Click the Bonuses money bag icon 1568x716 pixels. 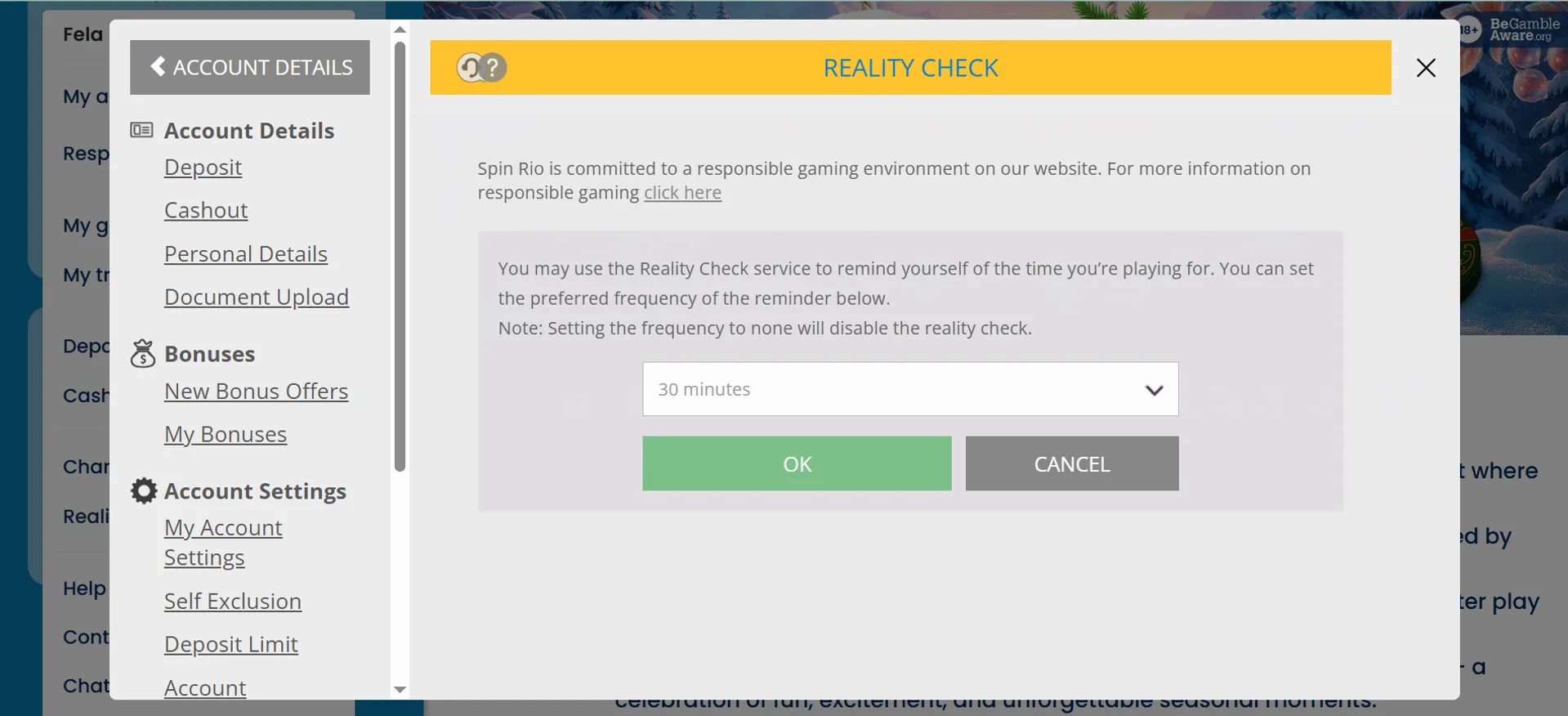tap(143, 353)
